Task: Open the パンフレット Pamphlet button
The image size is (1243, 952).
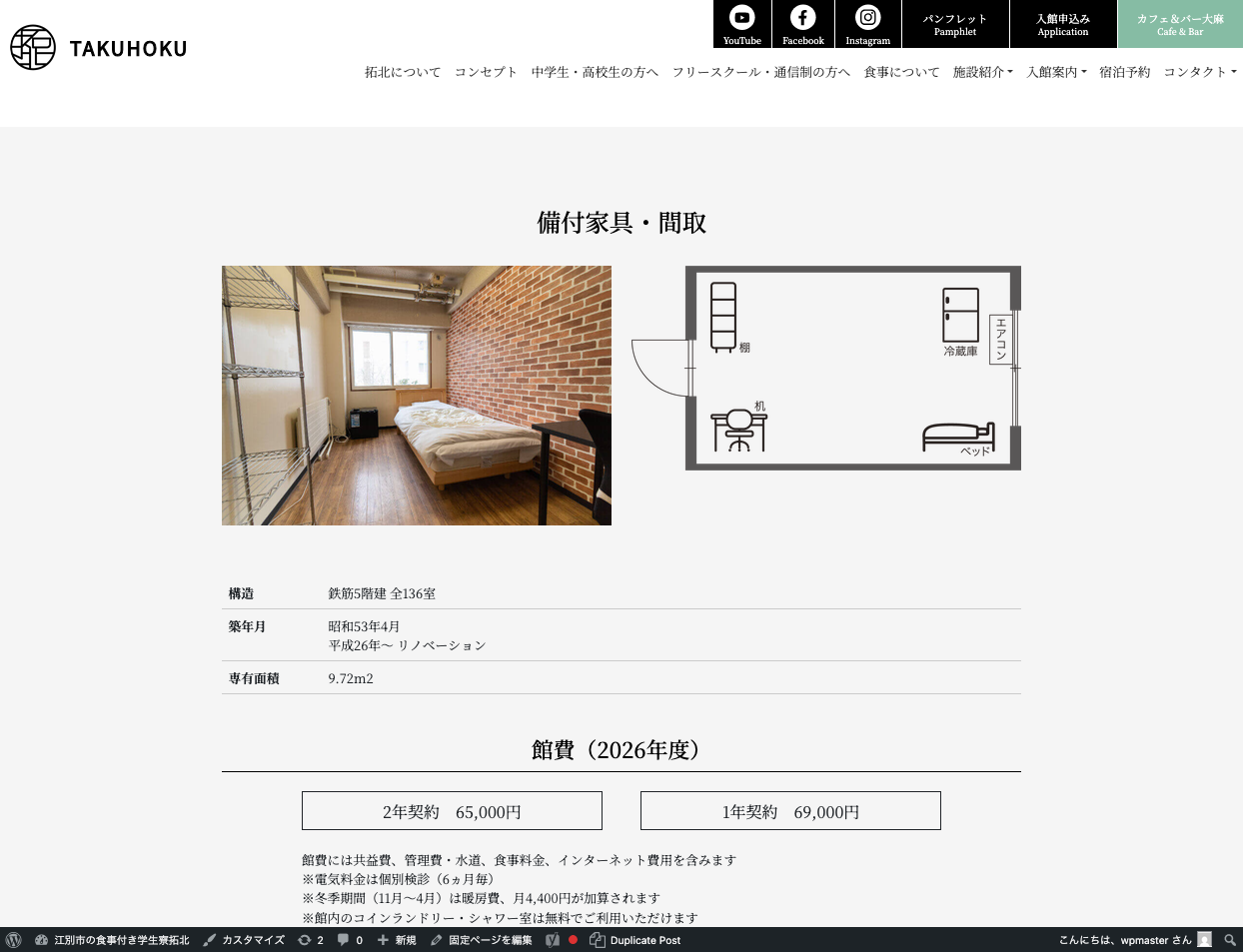Action: click(955, 24)
